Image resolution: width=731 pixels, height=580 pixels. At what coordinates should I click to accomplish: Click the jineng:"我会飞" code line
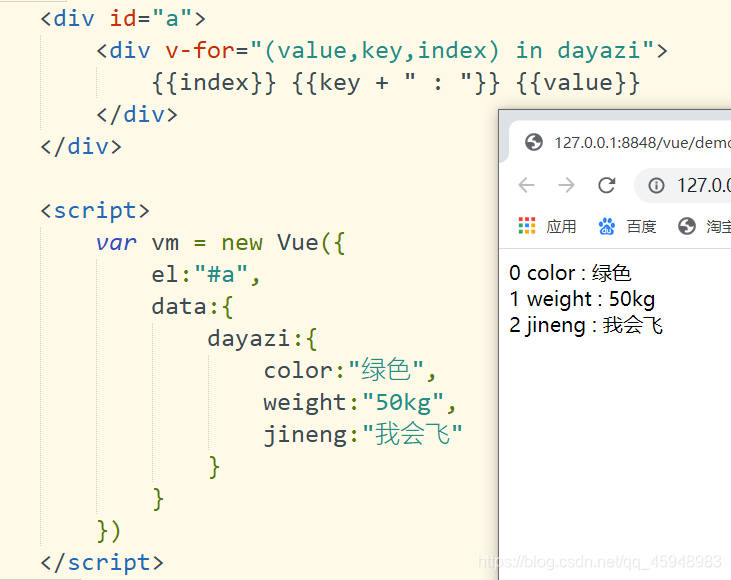pyautogui.click(x=363, y=435)
